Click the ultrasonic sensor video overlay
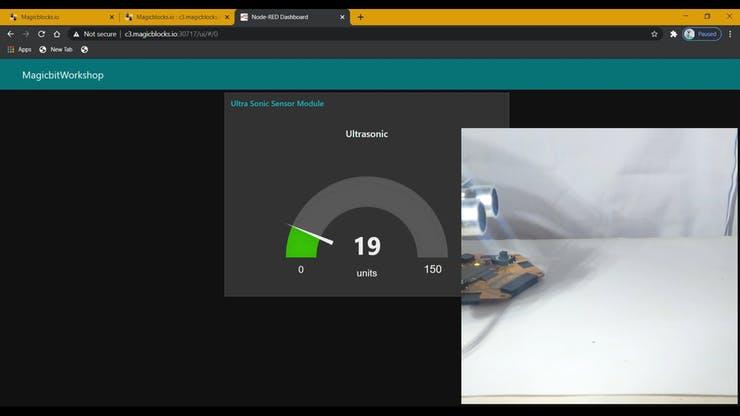Viewport: 740px width, 416px height. pyautogui.click(x=600, y=265)
